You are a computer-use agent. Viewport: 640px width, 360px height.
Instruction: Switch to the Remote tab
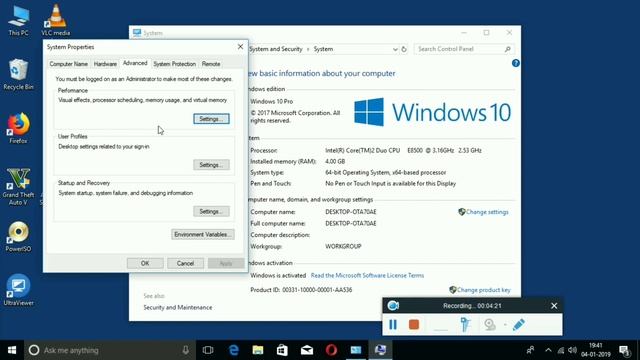(211, 64)
